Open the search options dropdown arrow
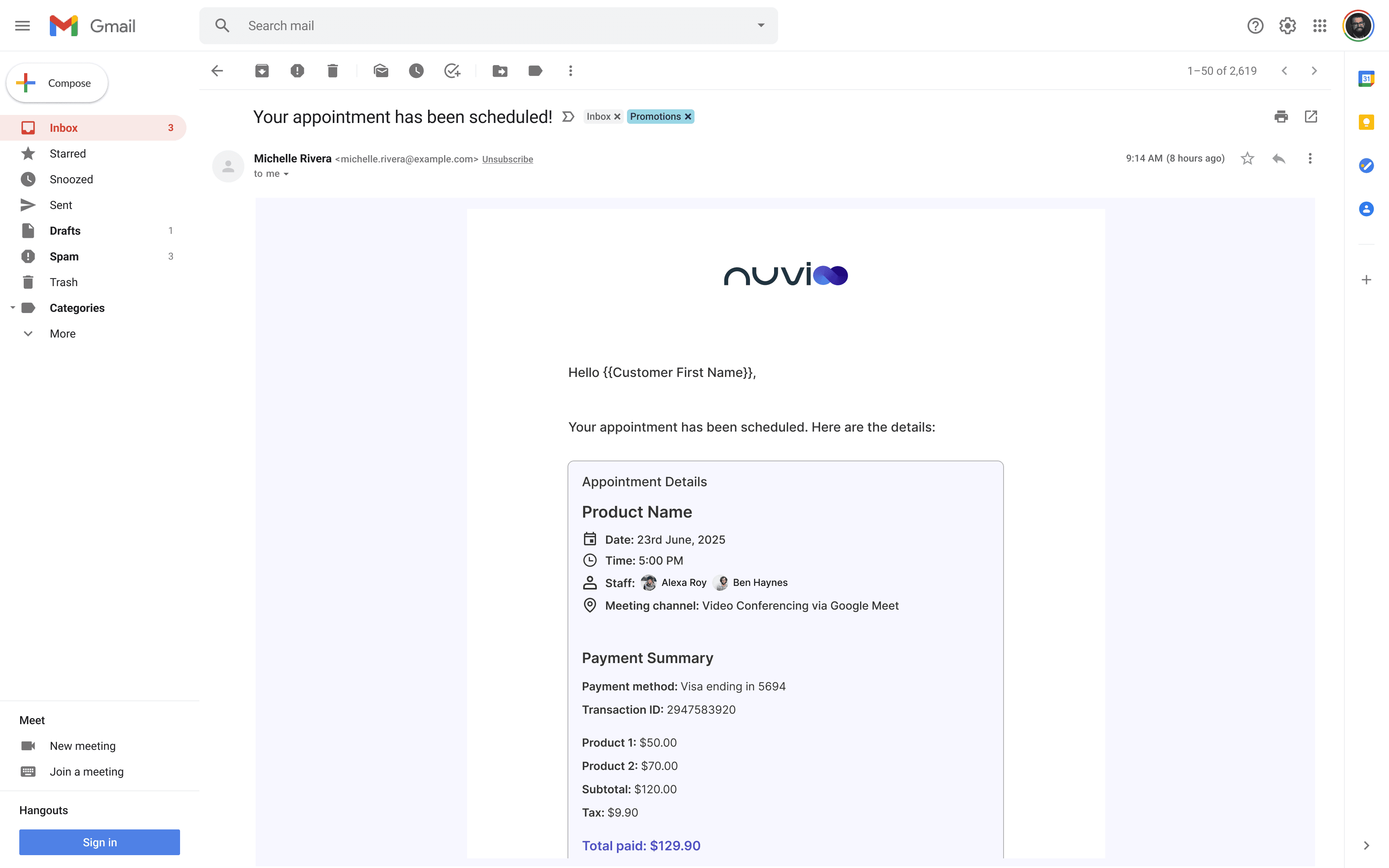This screenshot has height=868, width=1389. (x=761, y=25)
